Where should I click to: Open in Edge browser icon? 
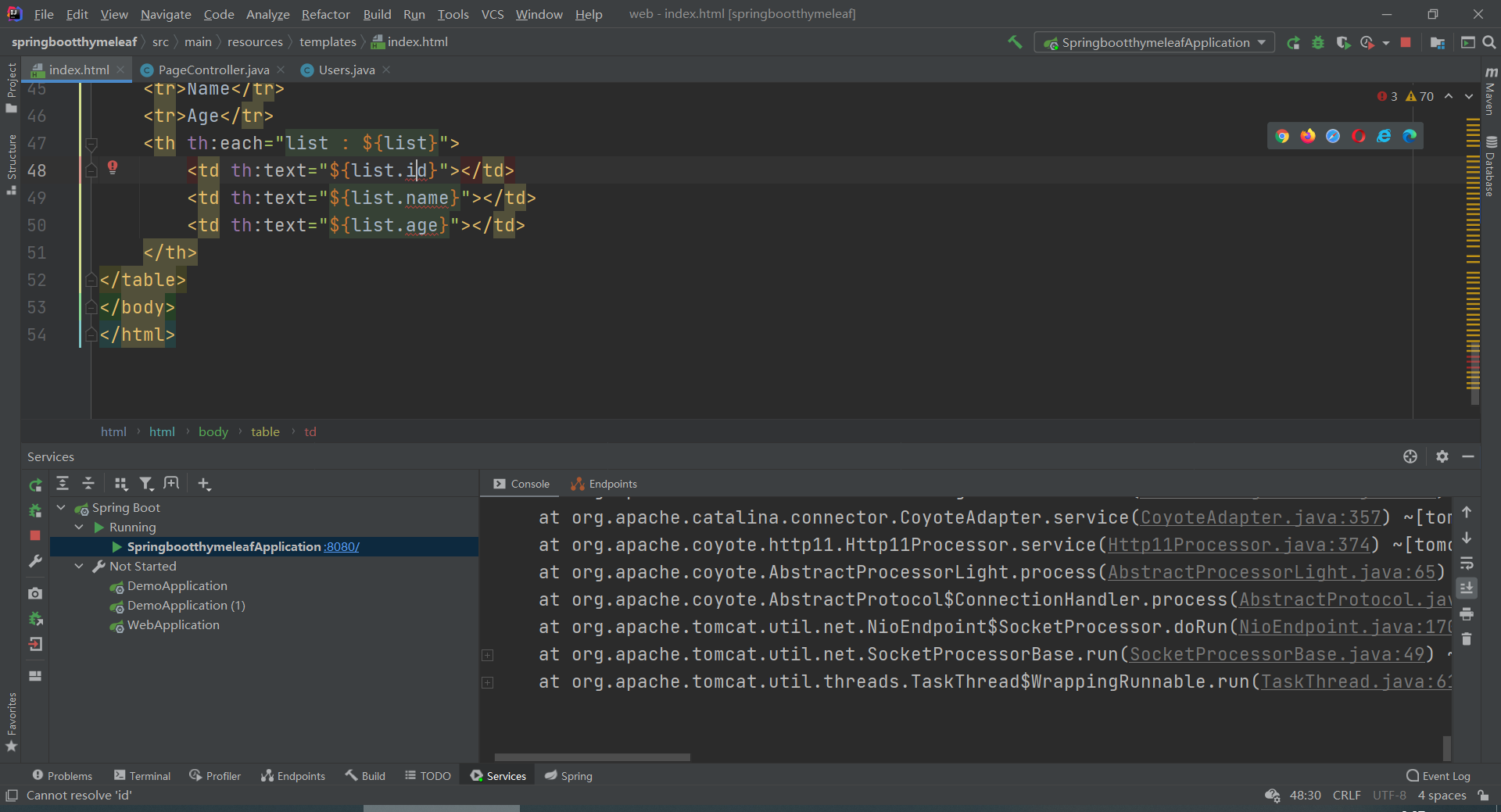tap(1410, 136)
